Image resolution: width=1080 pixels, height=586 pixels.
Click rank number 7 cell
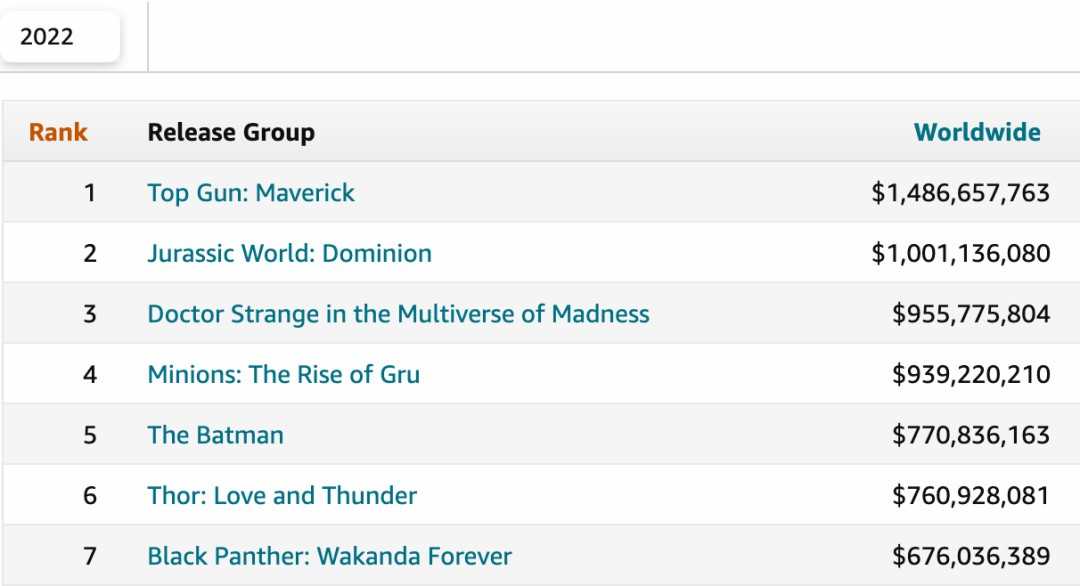click(x=90, y=556)
